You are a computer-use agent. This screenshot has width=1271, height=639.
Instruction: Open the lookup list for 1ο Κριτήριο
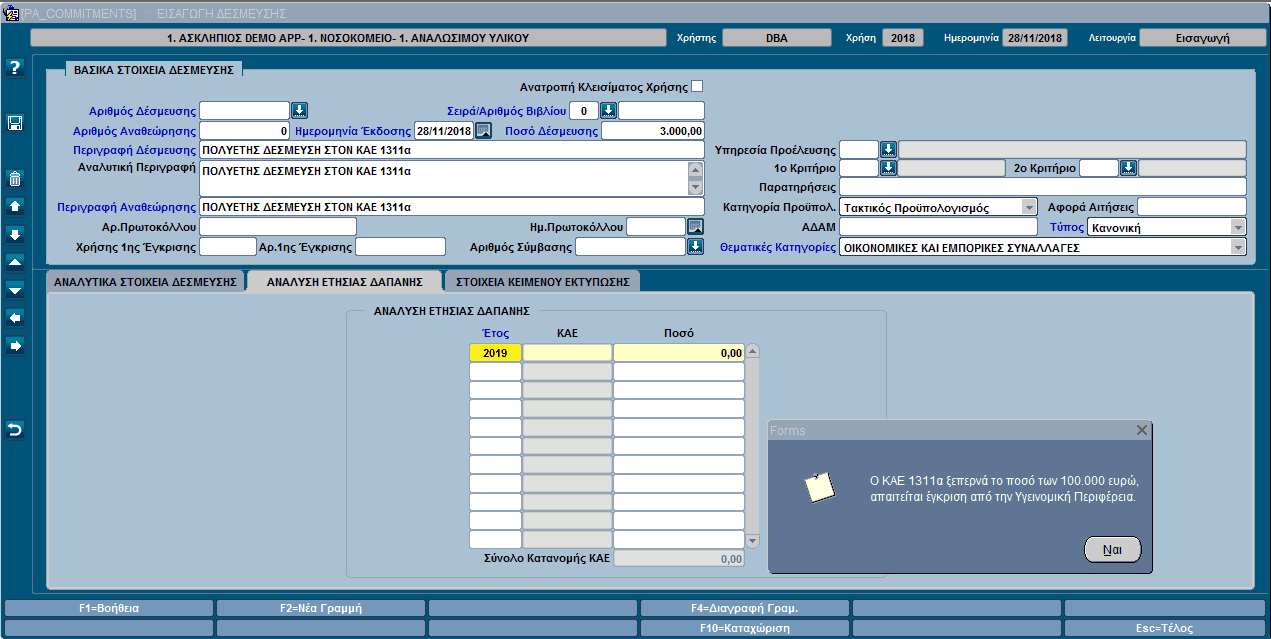[x=888, y=168]
